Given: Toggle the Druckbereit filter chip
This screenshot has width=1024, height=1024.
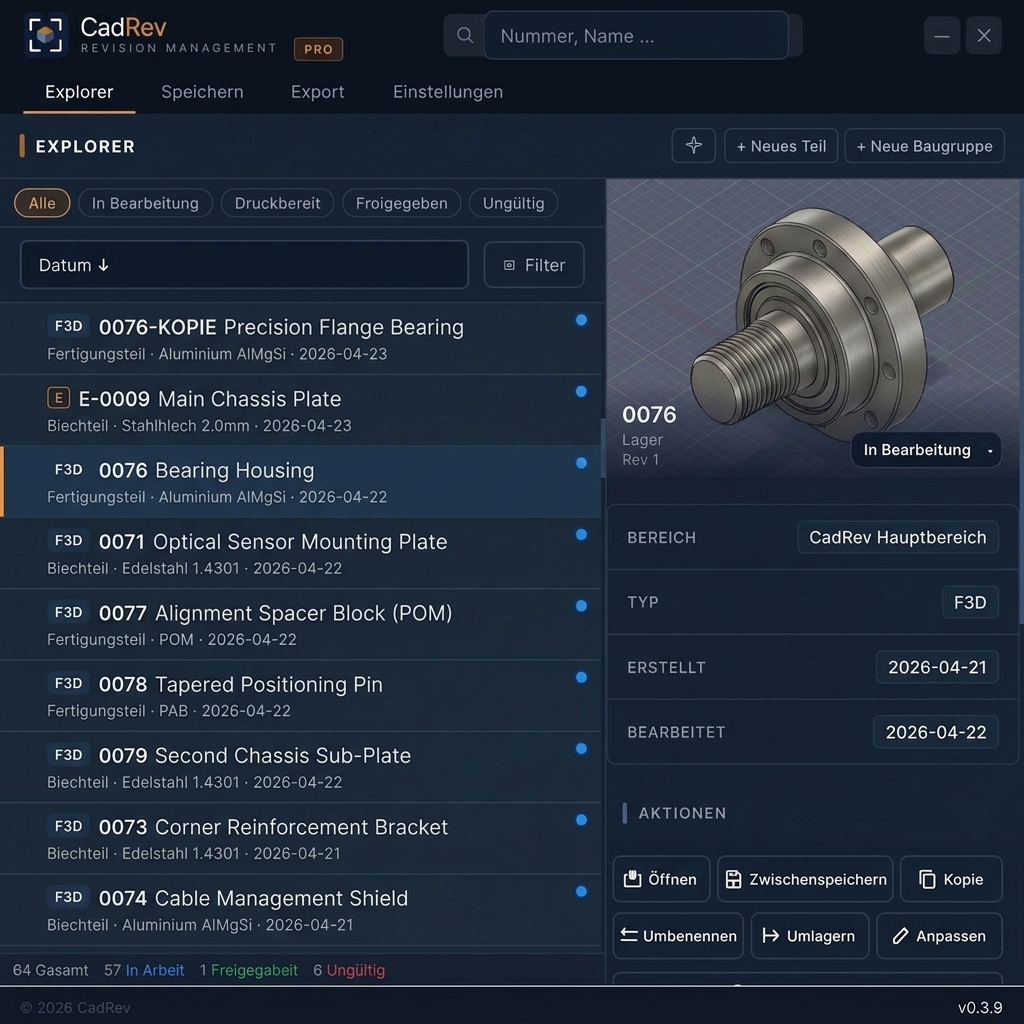Looking at the screenshot, I should [x=278, y=203].
